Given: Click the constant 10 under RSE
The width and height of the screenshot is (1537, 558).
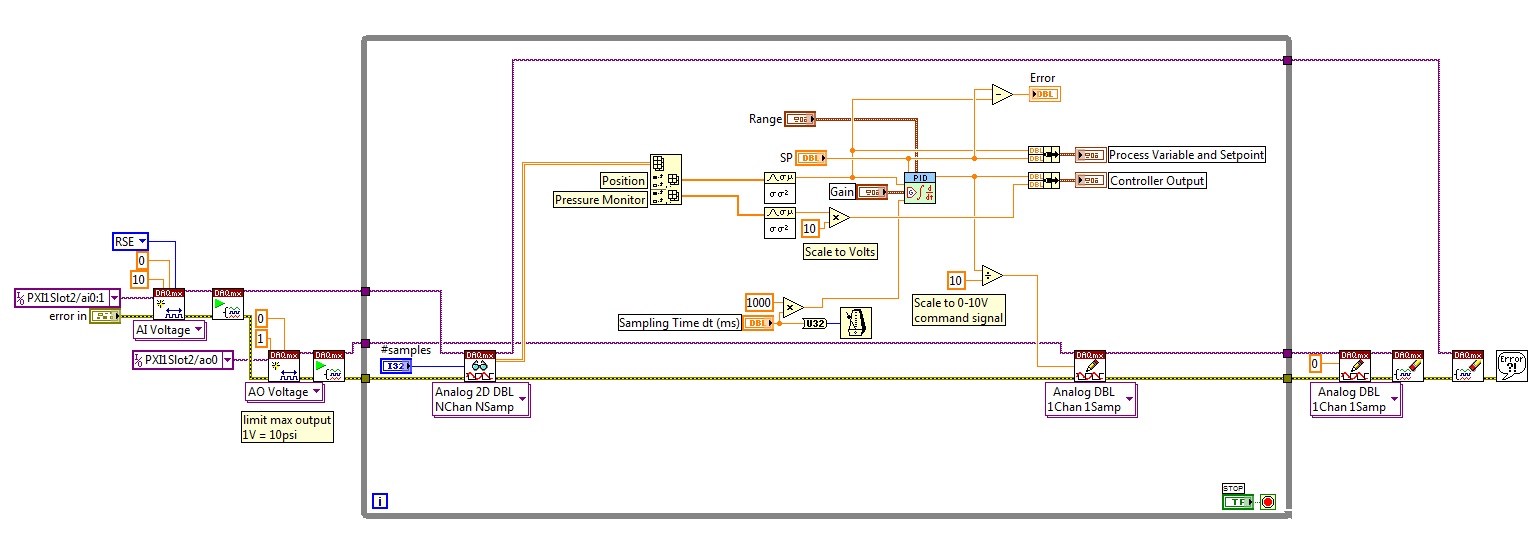Looking at the screenshot, I should pyautogui.click(x=141, y=279).
